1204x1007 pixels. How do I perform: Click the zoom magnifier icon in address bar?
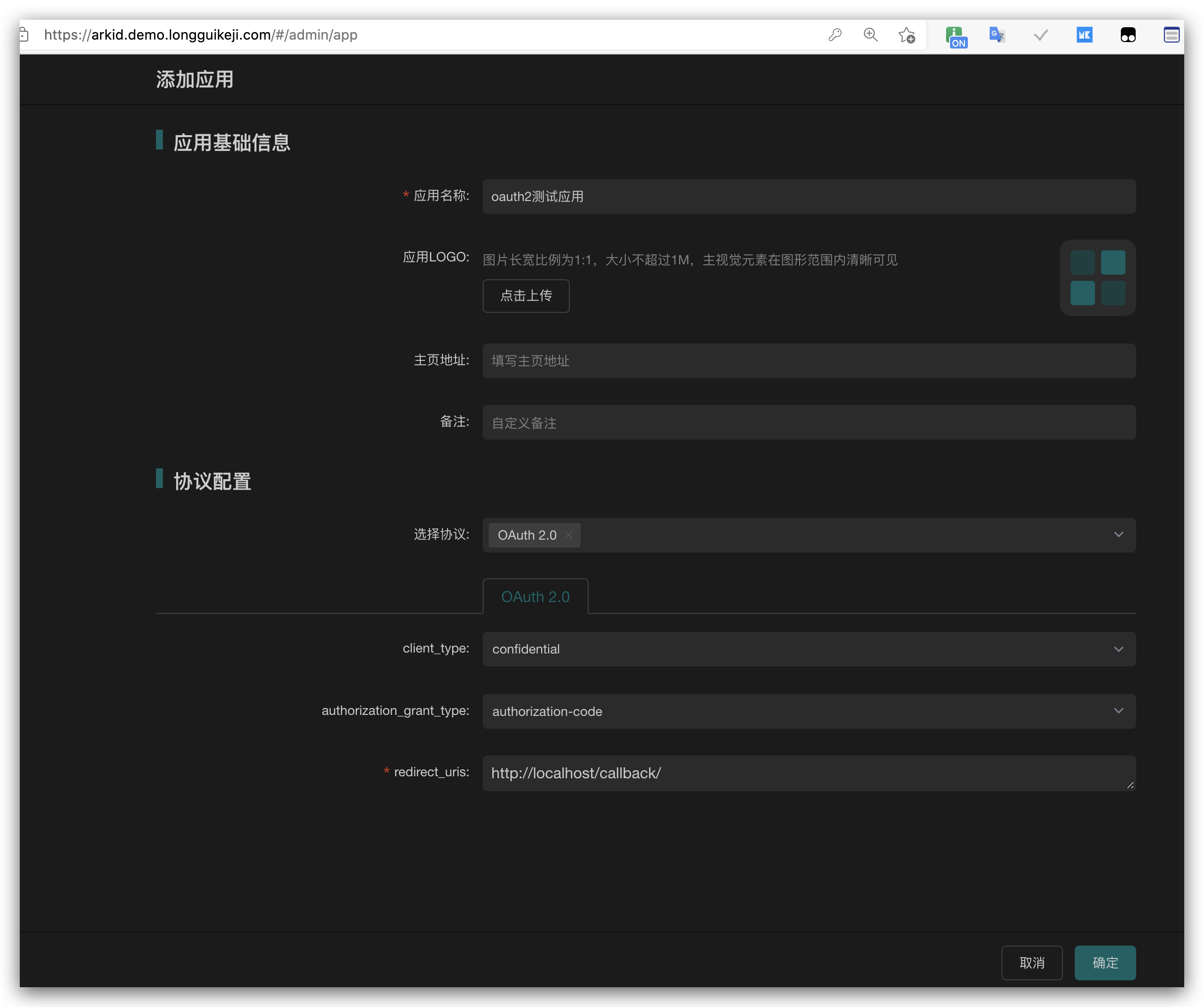pyautogui.click(x=870, y=35)
